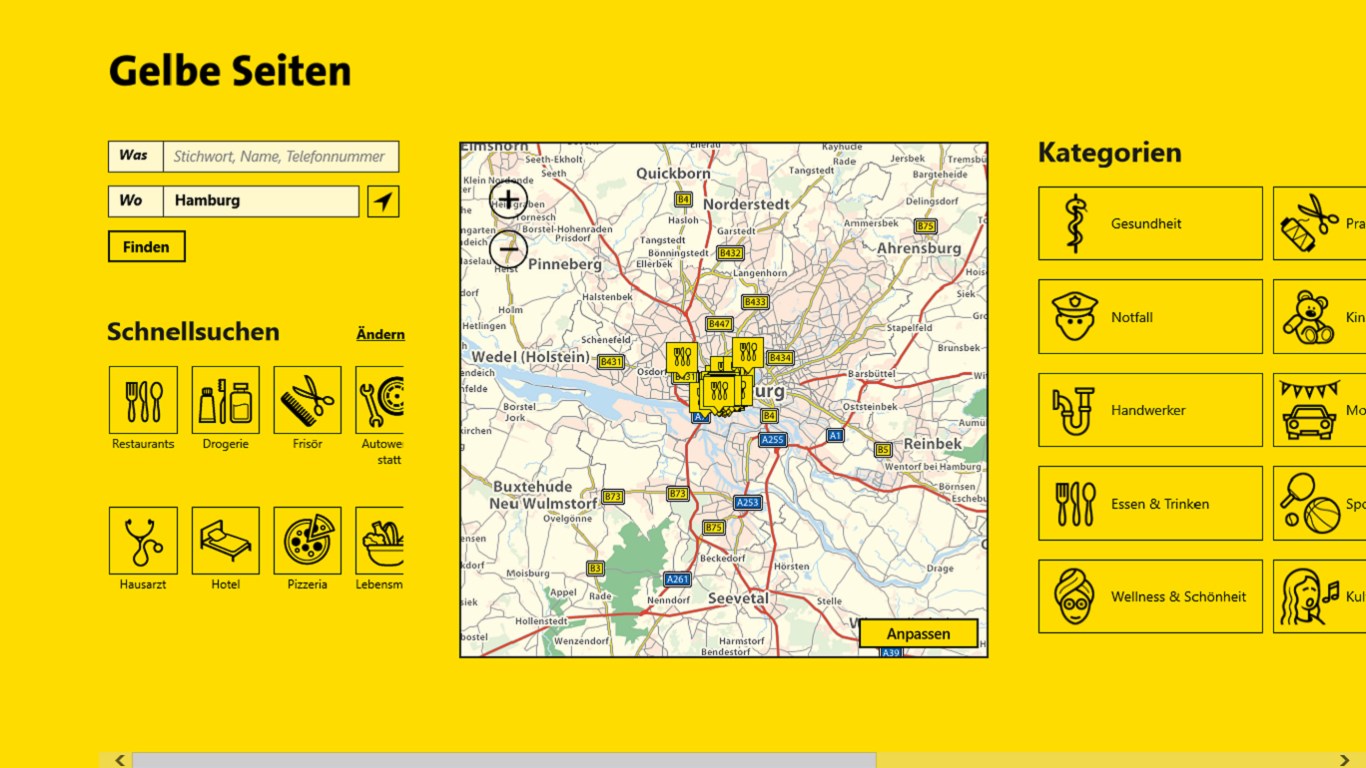This screenshot has height=768, width=1366.
Task: Select the car with bunting category tile
Action: [1319, 410]
